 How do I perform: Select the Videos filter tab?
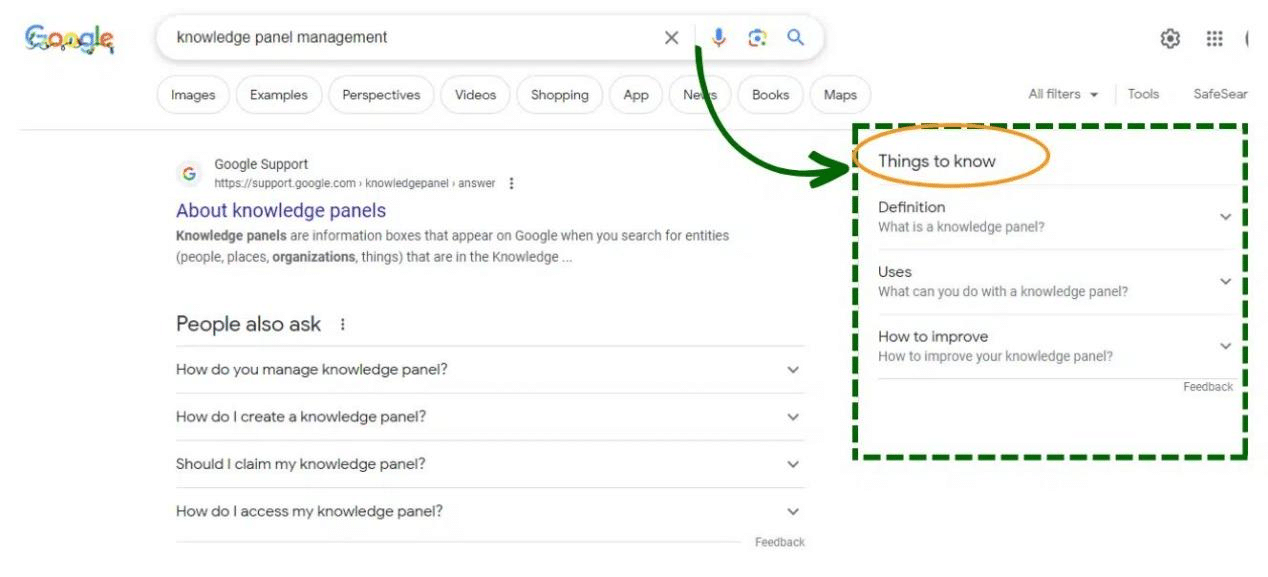(475, 95)
